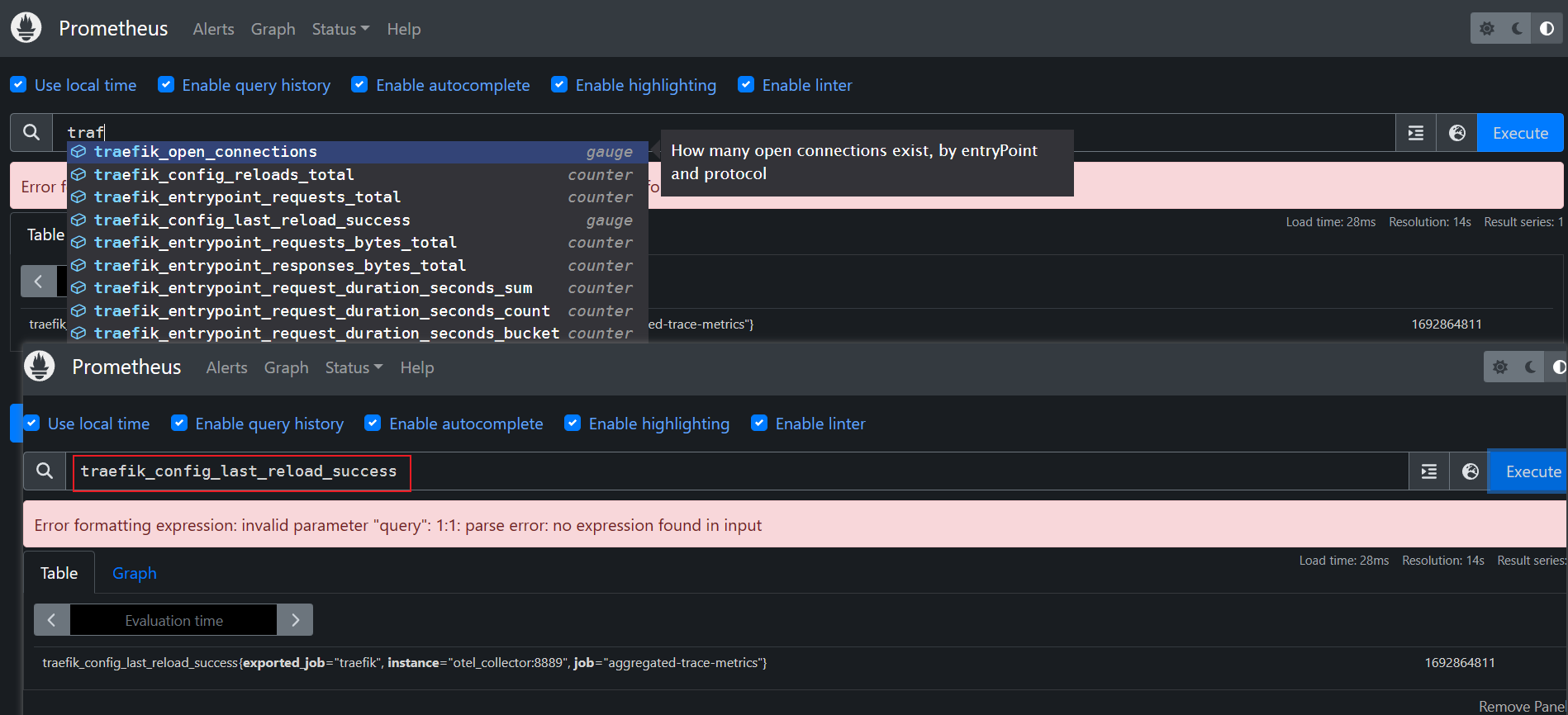The width and height of the screenshot is (1568, 715).
Task: Switch to dark theme in top navbar
Action: tap(1518, 29)
